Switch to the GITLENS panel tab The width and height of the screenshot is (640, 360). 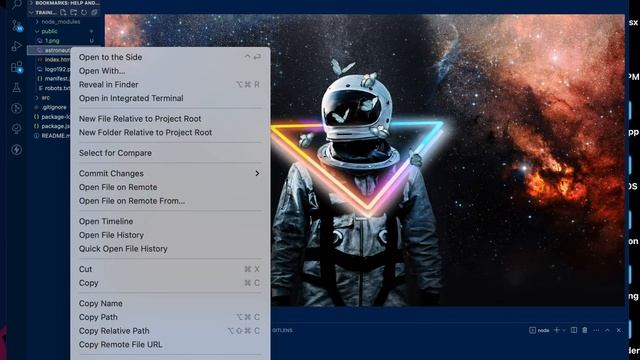pos(282,330)
